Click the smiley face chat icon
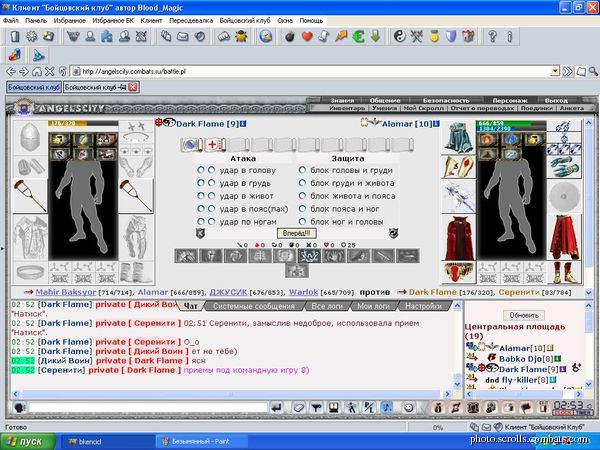This screenshot has width=600, height=450. pyautogui.click(x=409, y=408)
